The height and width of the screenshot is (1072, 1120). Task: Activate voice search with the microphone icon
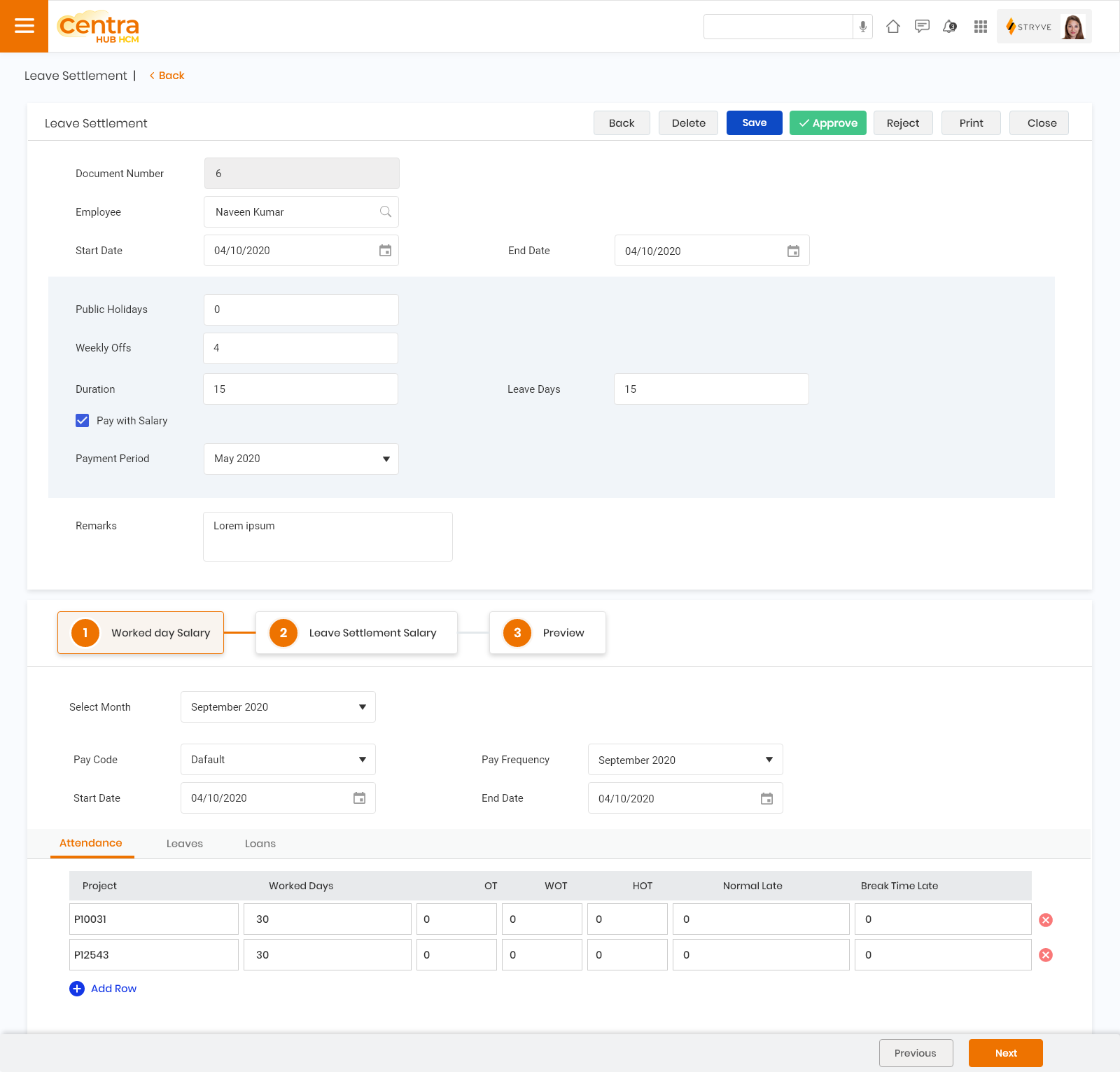point(862,26)
